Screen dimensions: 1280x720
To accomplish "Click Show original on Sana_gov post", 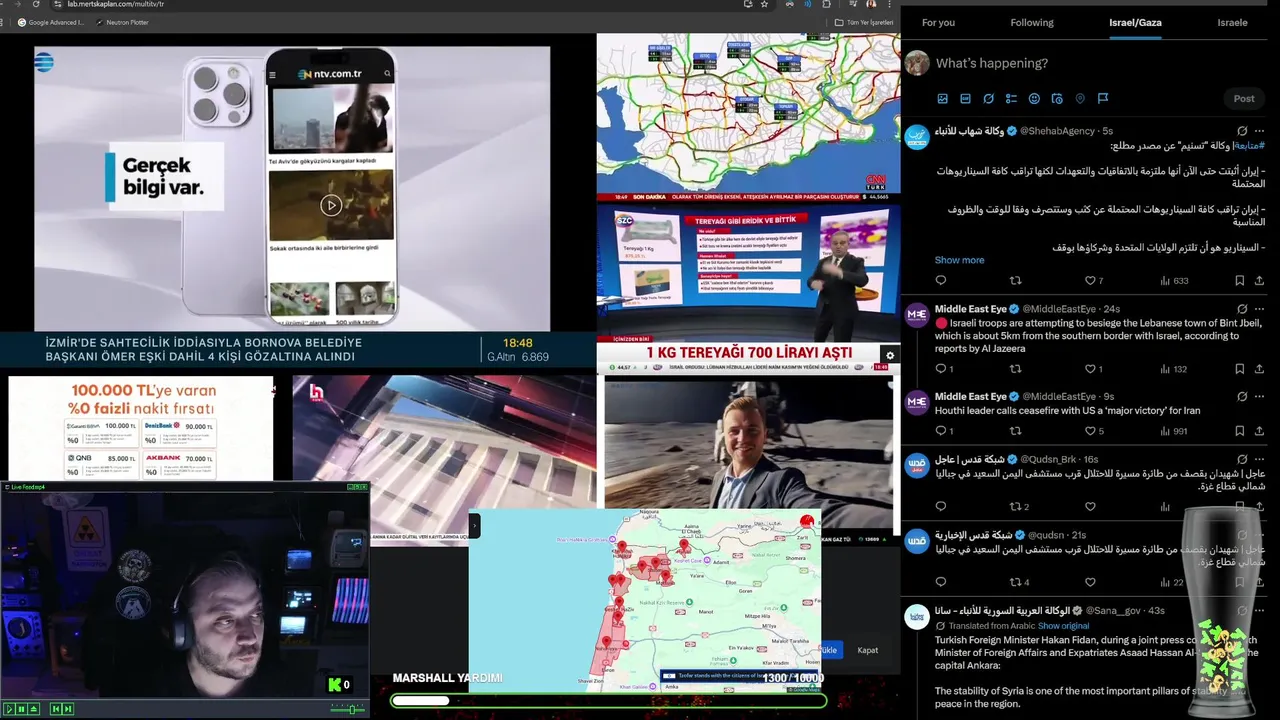I will tap(1063, 626).
